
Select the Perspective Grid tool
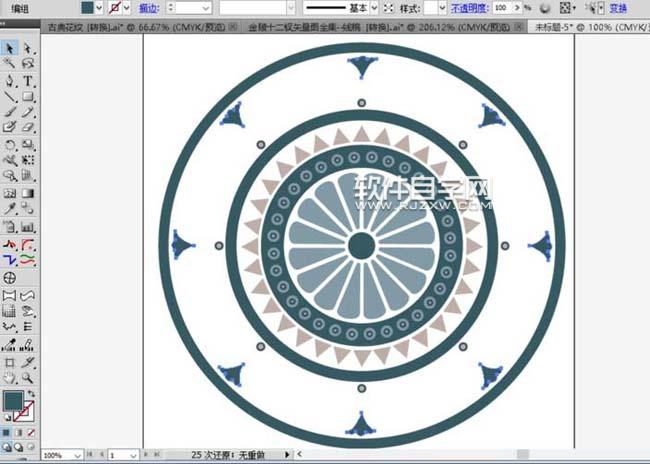[28, 175]
